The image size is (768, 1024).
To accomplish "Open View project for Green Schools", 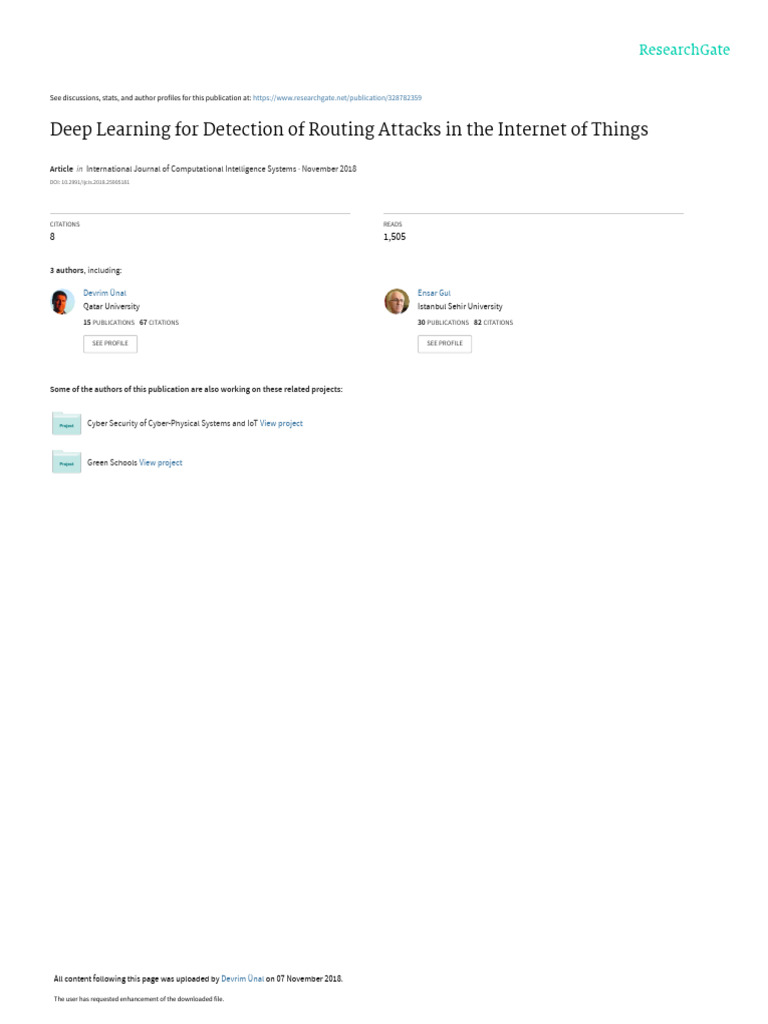I will click(x=161, y=463).
